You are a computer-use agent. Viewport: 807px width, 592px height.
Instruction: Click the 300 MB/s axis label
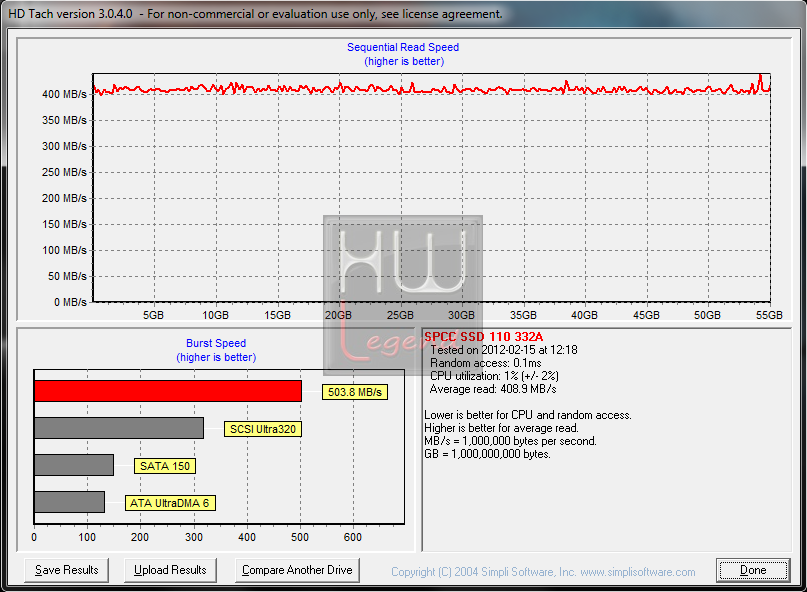pos(64,146)
